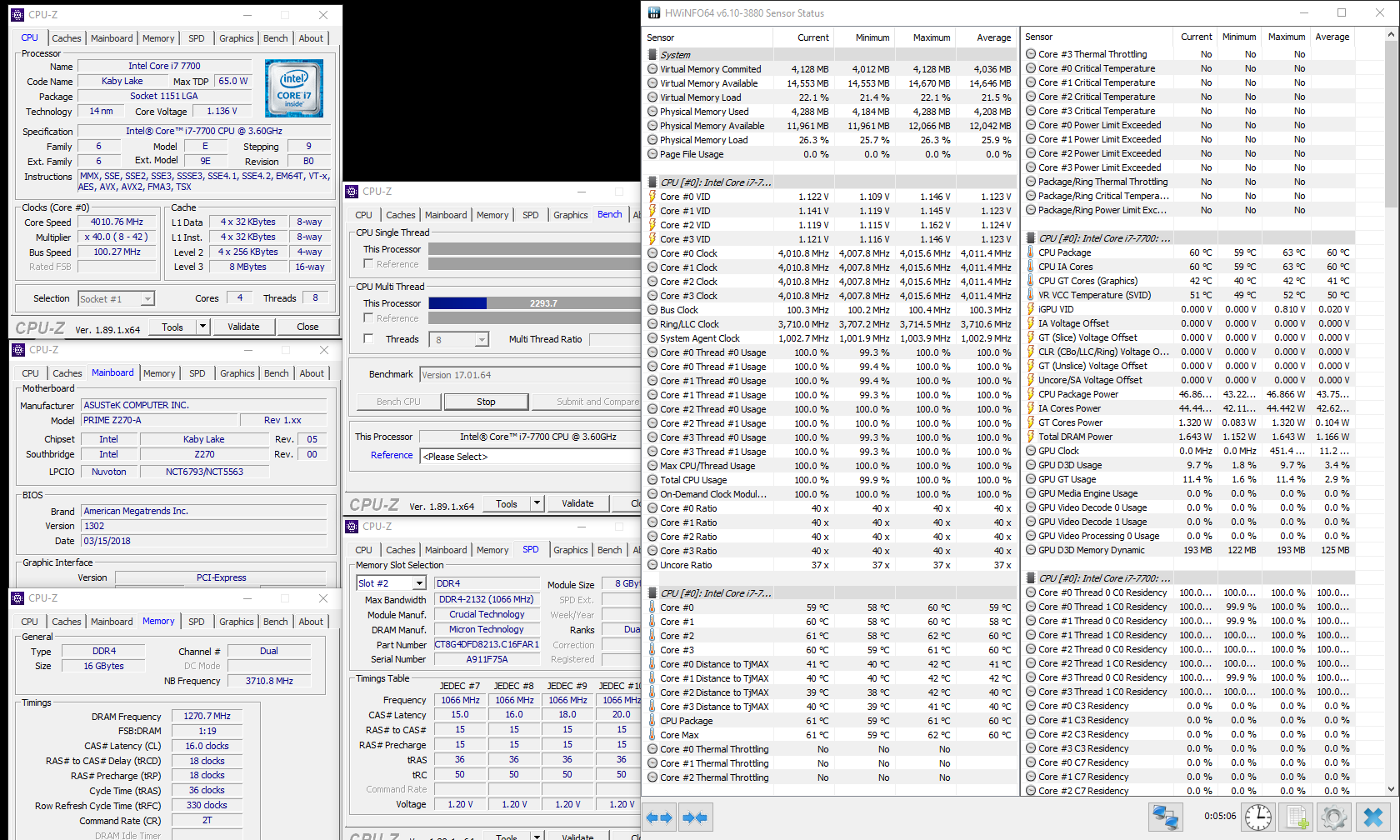Click the Module Manuf. value Crucial Technology

[x=487, y=614]
